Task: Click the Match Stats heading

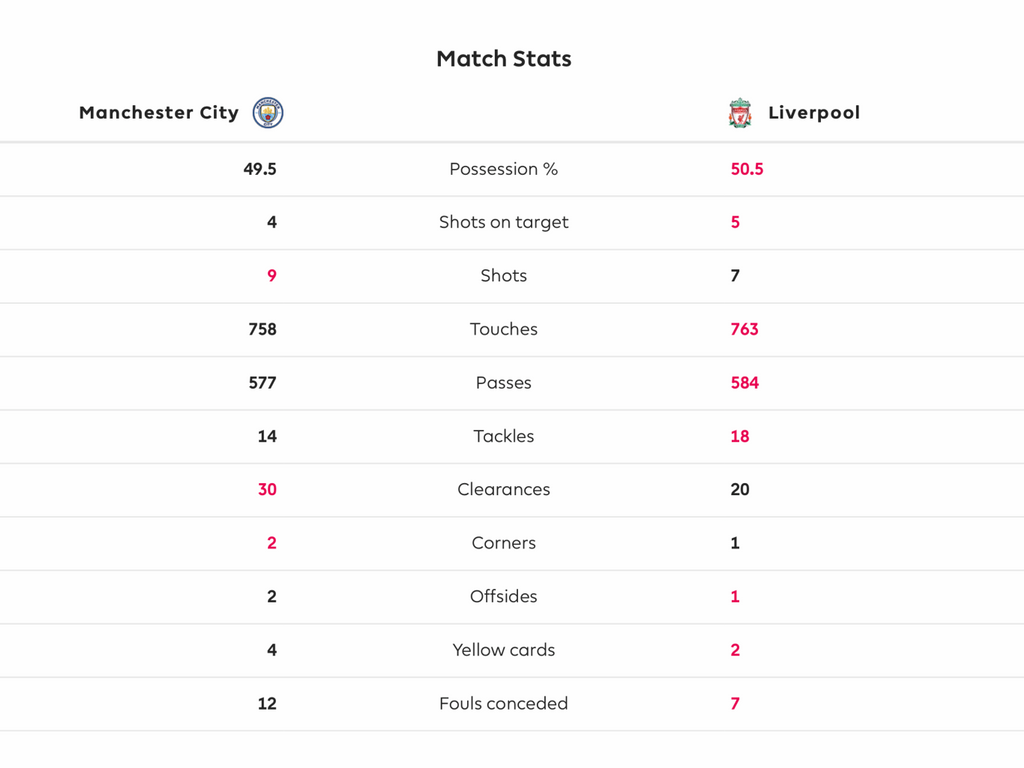Action: [x=504, y=59]
